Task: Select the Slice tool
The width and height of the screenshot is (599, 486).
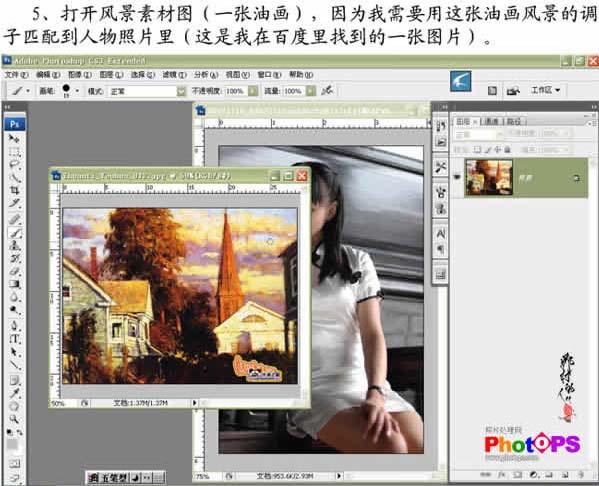Action: [14, 202]
